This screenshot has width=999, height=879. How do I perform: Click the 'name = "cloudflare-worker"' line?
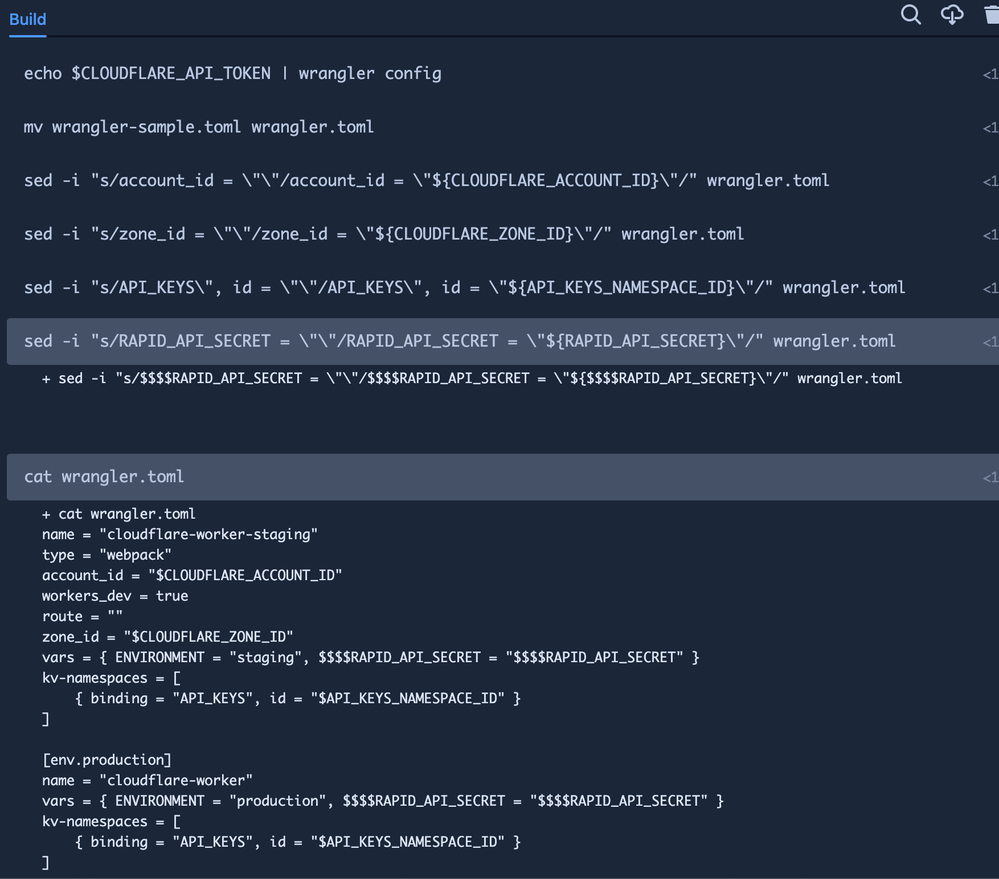pos(147,780)
